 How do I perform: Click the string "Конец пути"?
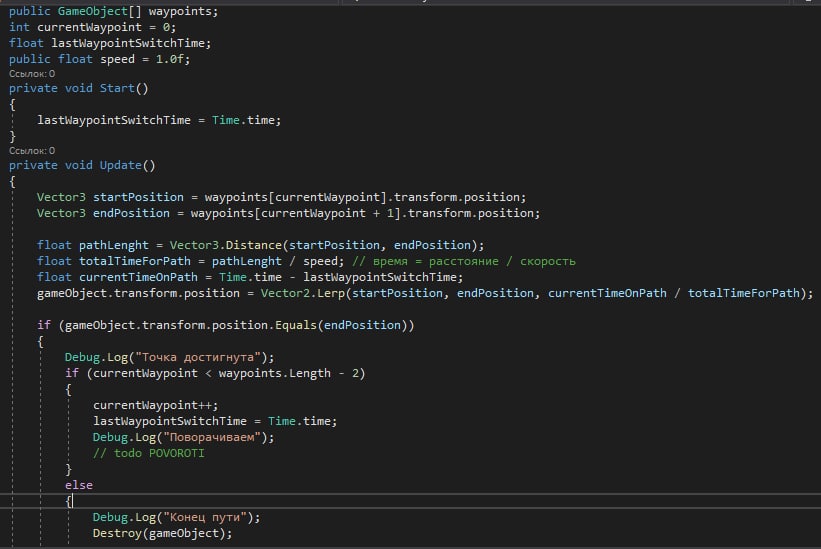coord(205,518)
